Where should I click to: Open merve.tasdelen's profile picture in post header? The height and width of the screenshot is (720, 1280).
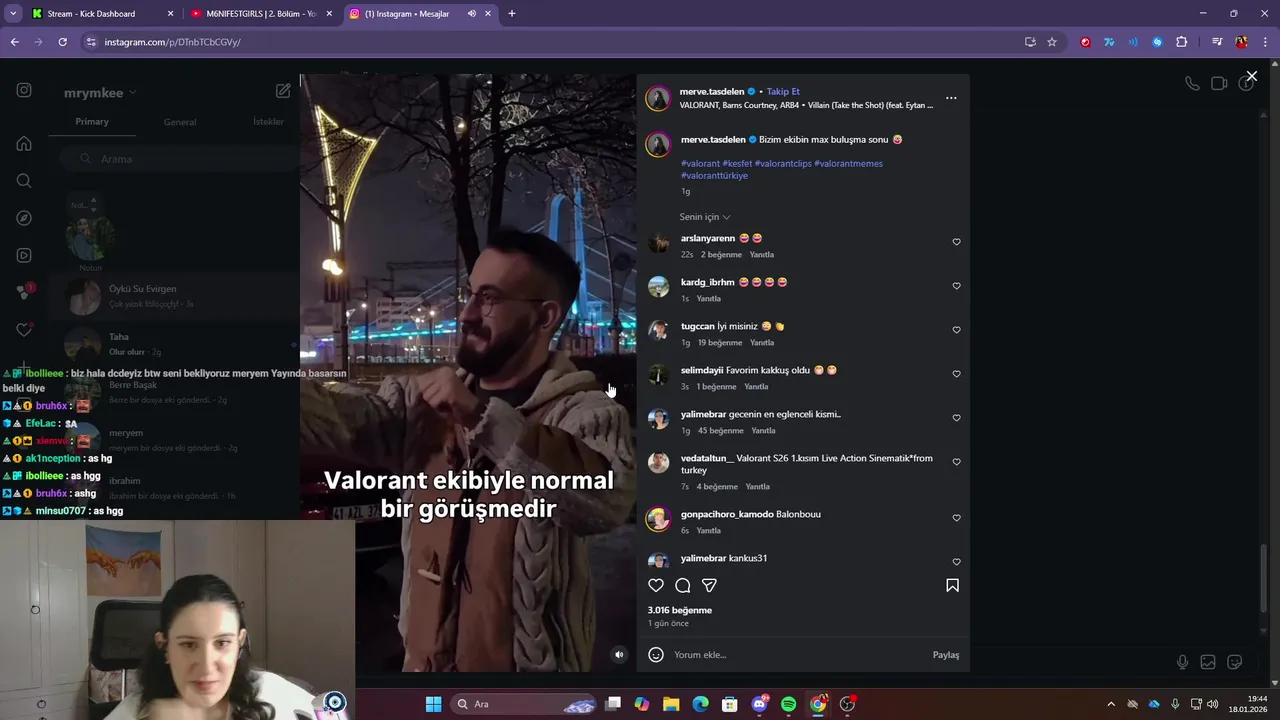[x=658, y=98]
